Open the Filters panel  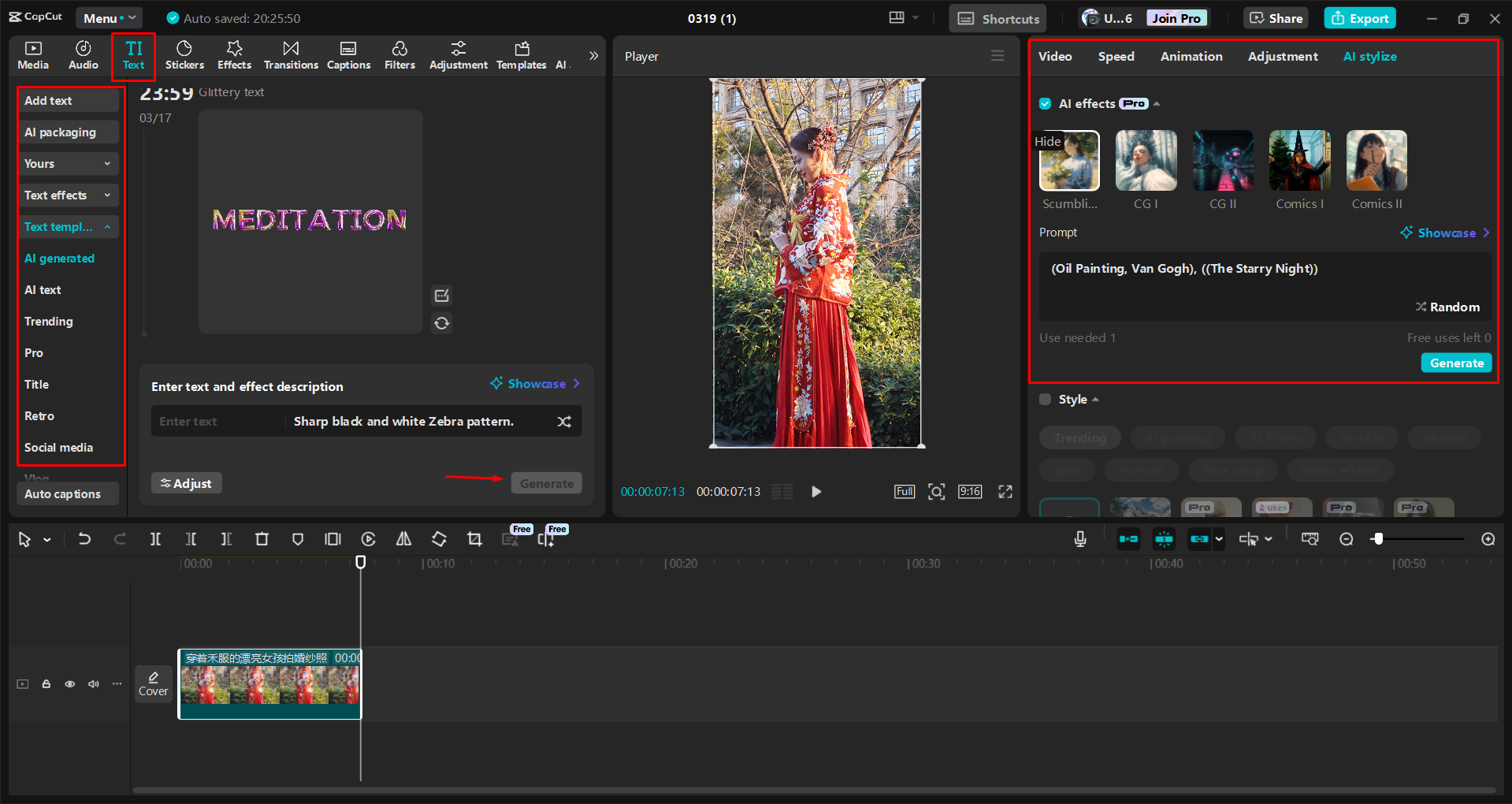click(x=399, y=55)
